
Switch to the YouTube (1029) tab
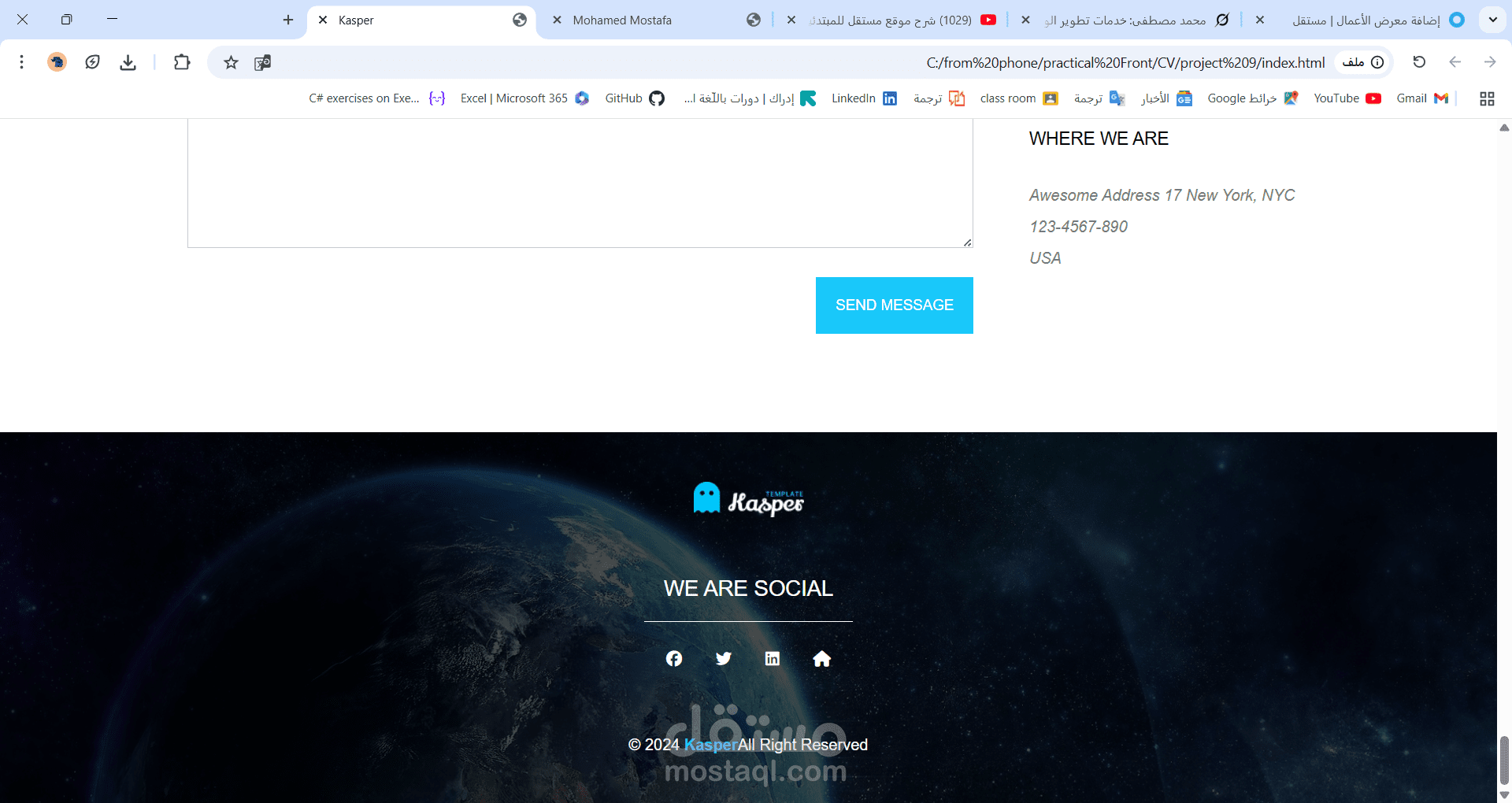(890, 20)
